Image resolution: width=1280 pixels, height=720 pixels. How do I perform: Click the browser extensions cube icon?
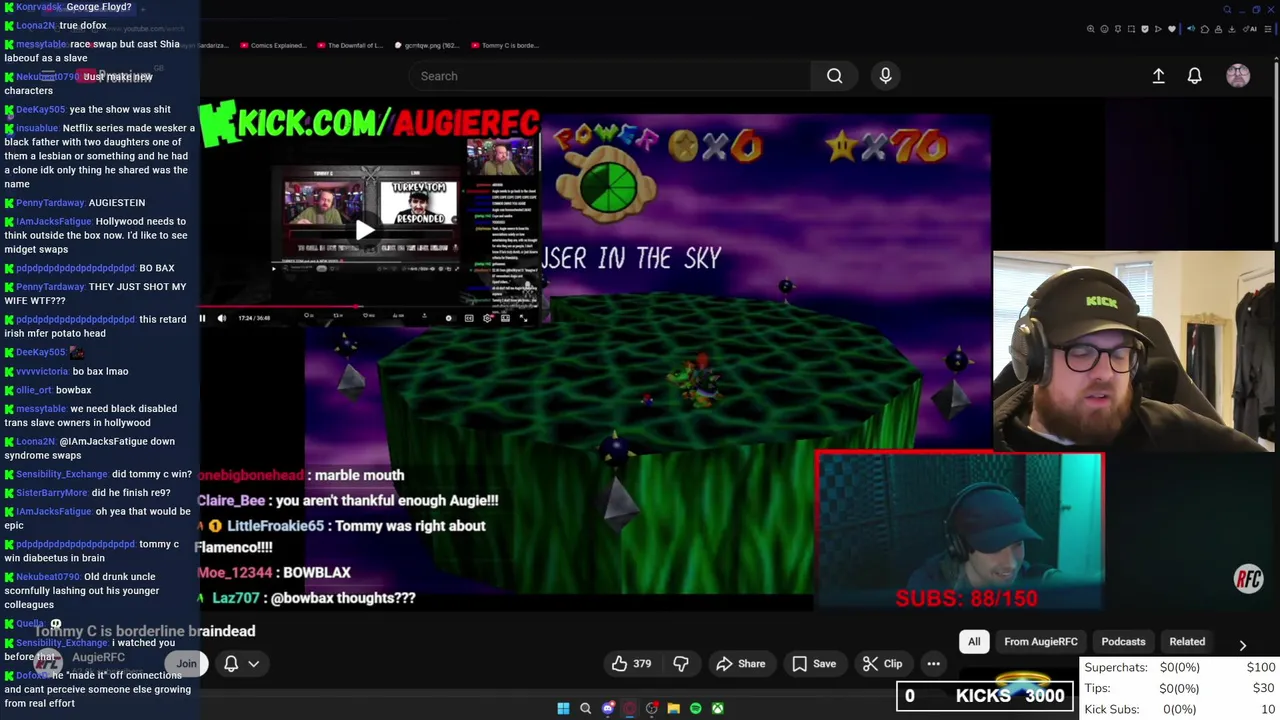coord(1205,29)
